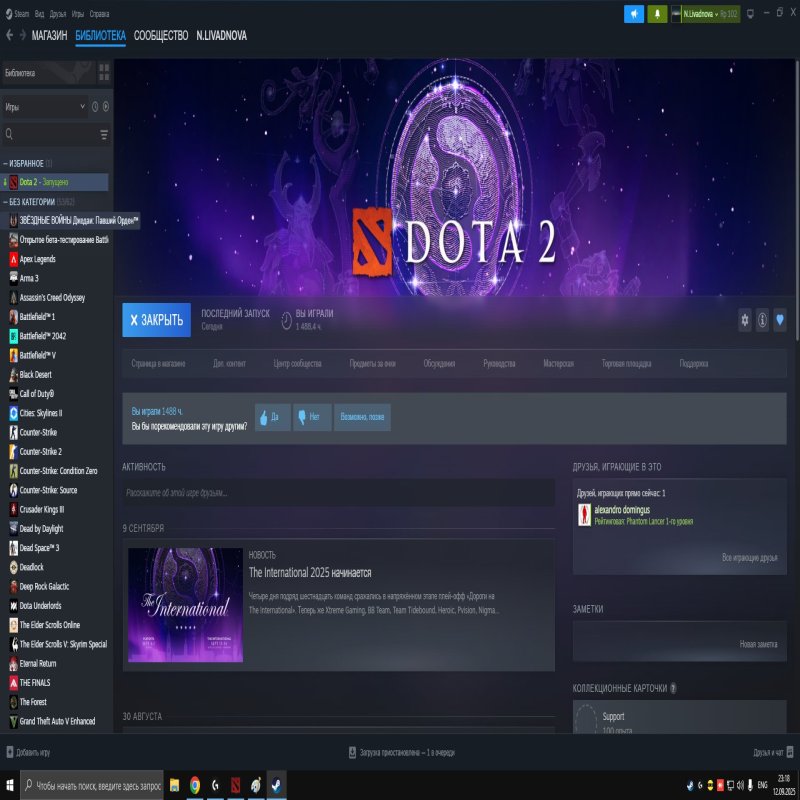
Task: Click the info icon next to the gear
Action: (762, 320)
